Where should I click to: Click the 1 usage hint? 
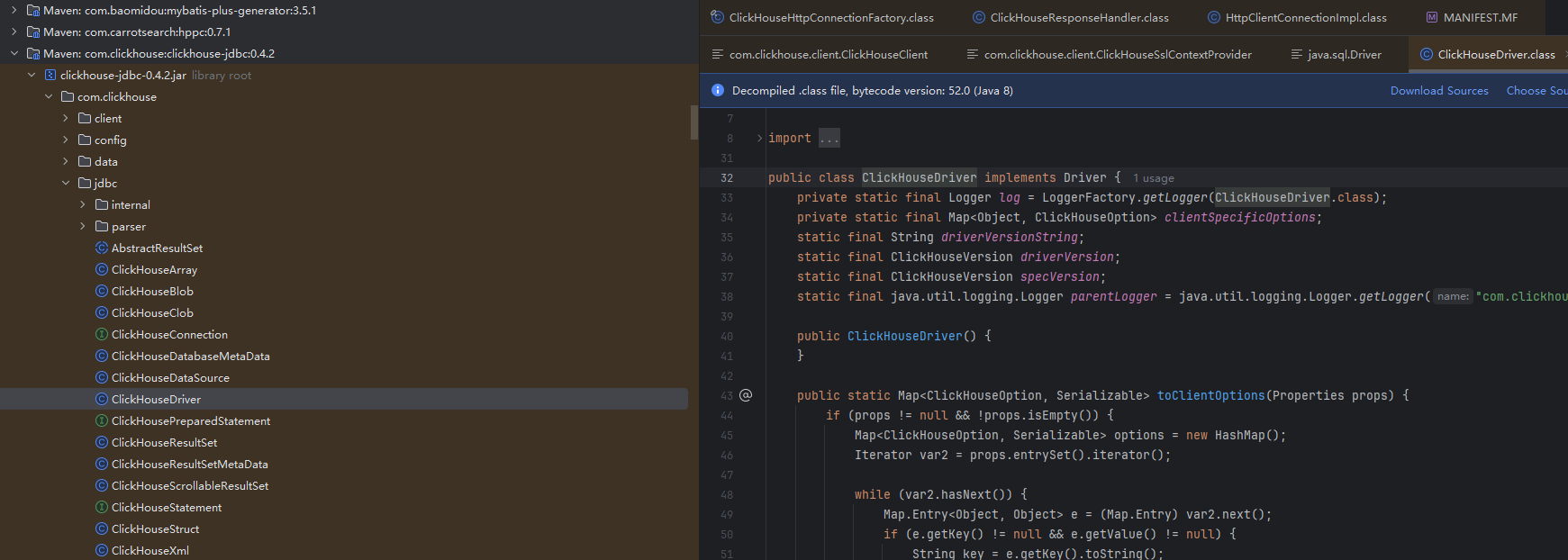[1153, 178]
